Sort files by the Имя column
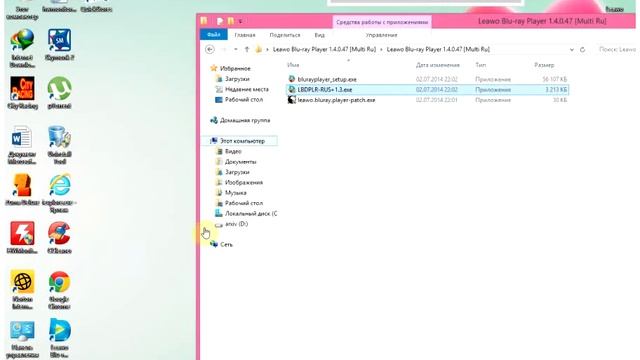 point(293,65)
